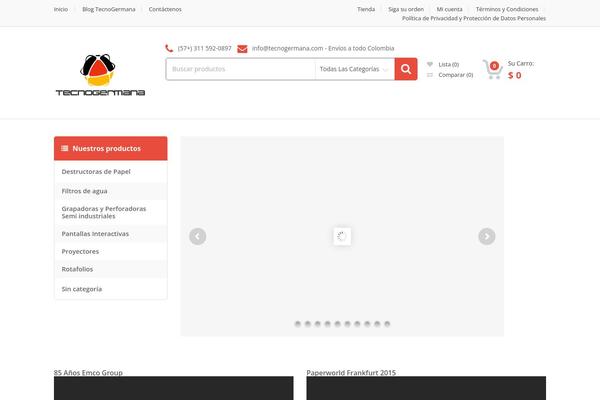This screenshot has height=400, width=600.
Task: Click the red search magnifier button
Action: pyautogui.click(x=406, y=69)
